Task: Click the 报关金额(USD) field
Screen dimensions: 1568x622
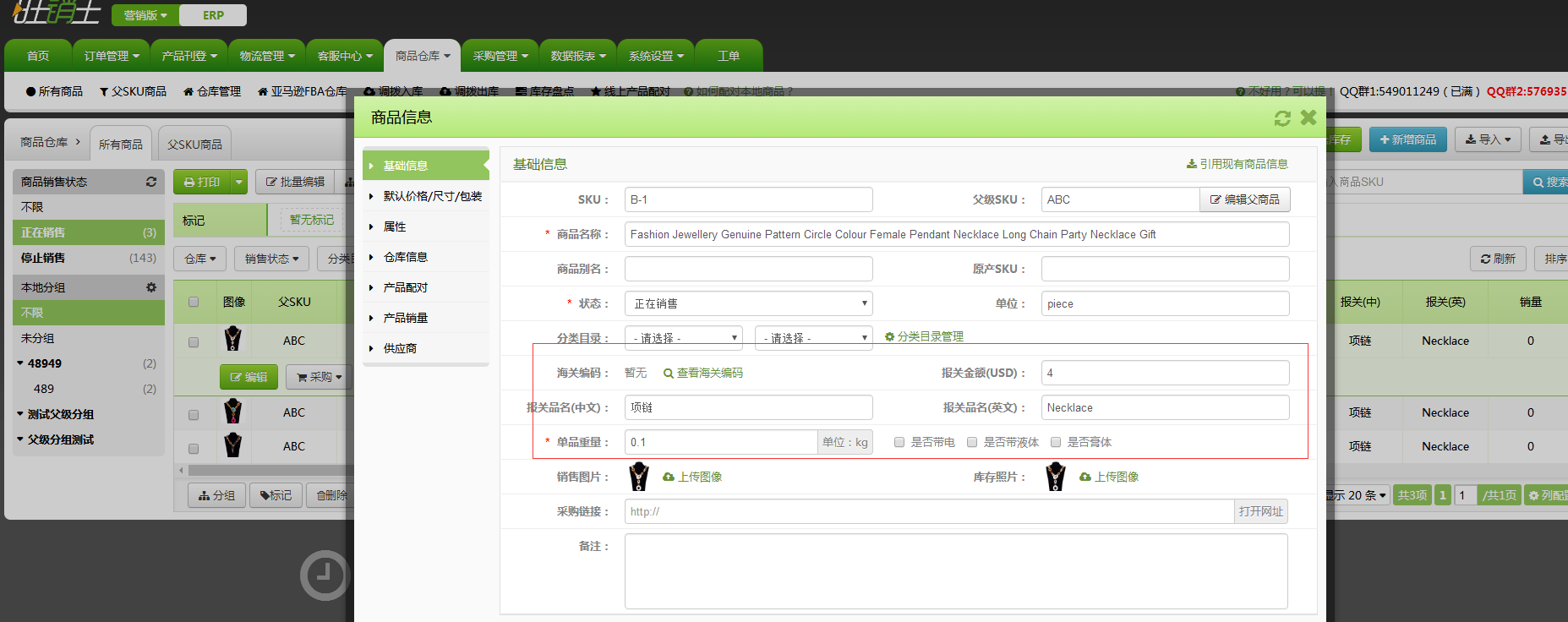Action: [x=1166, y=373]
